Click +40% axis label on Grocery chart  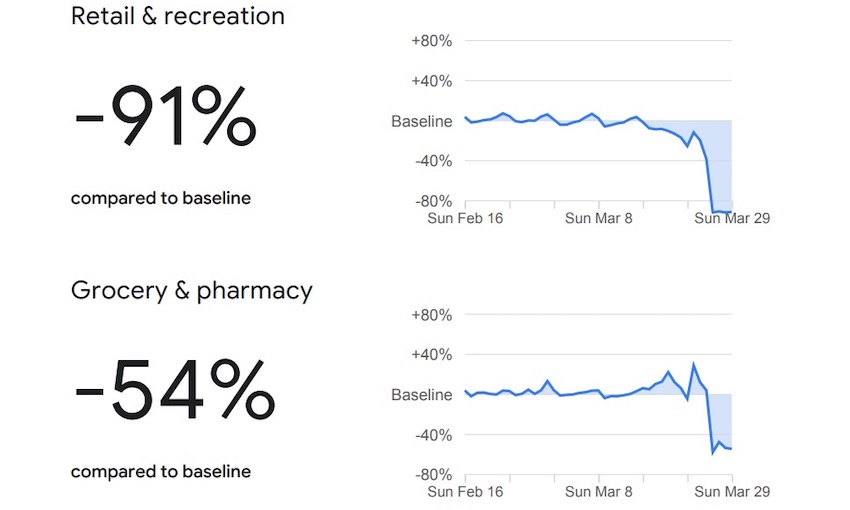pos(432,355)
